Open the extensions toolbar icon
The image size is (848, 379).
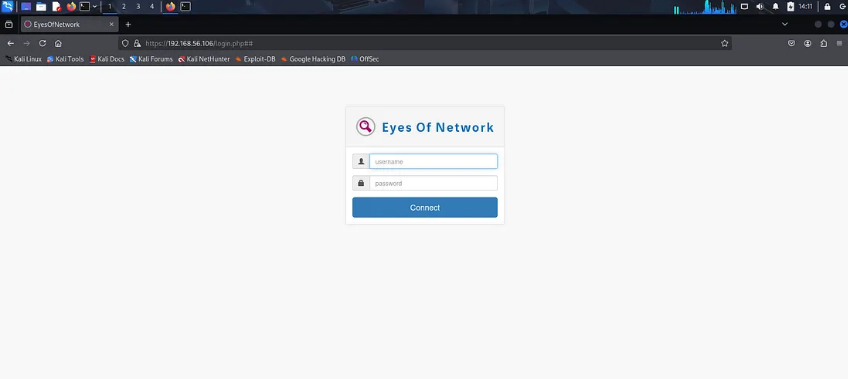click(824, 43)
